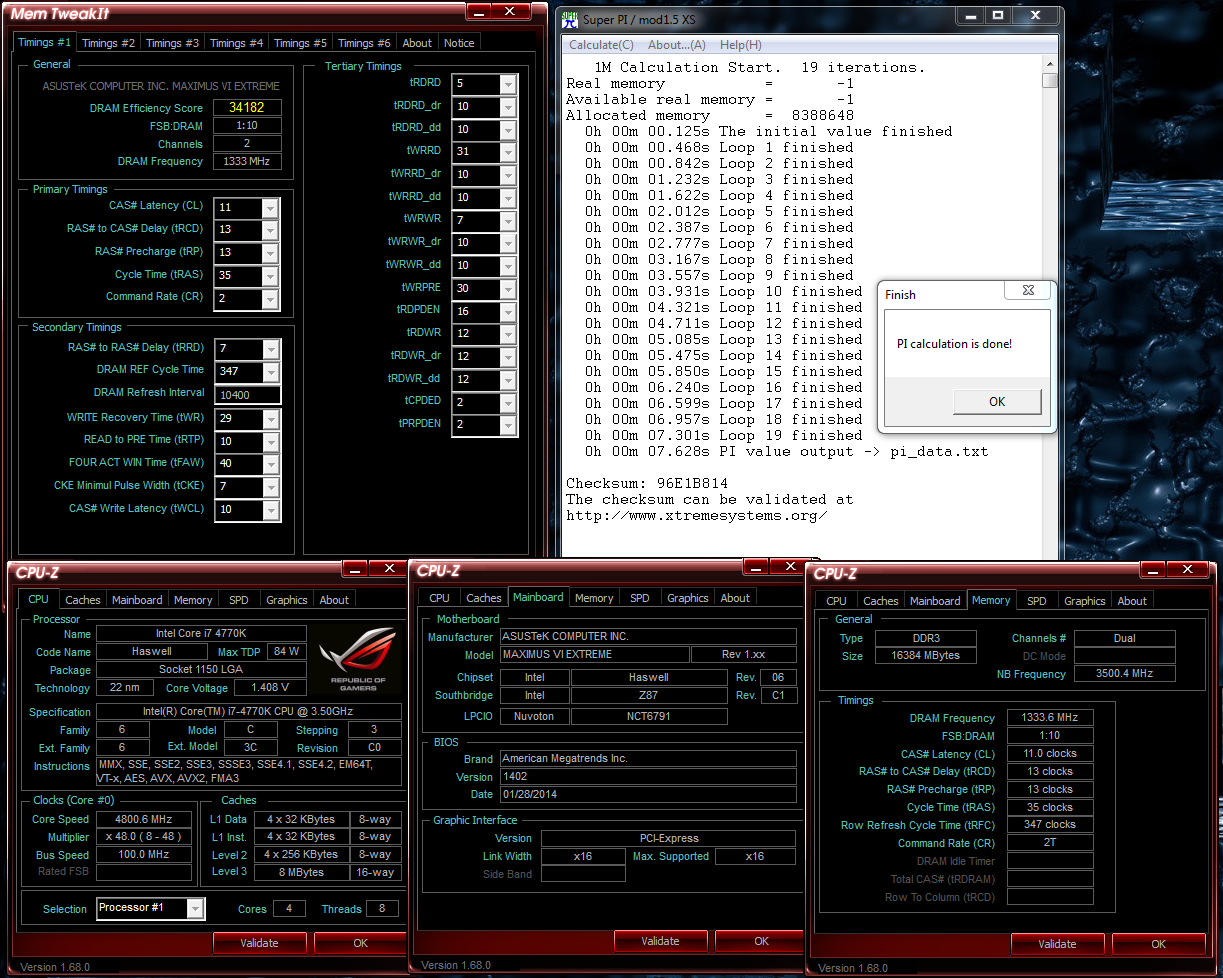Open the Calculate(C) menu in Super PI
Image resolution: width=1223 pixels, height=978 pixels.
601,45
